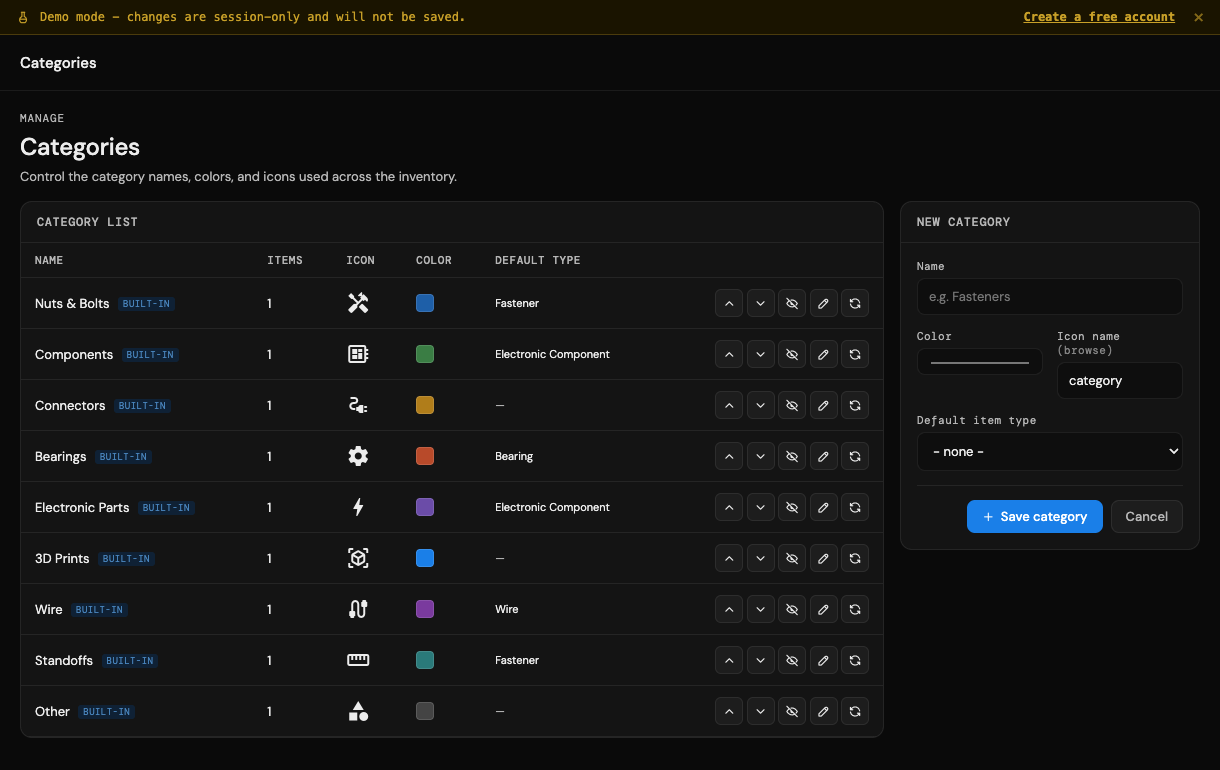The image size is (1220, 770).
Task: Move Connectors category down
Action: [x=761, y=405]
